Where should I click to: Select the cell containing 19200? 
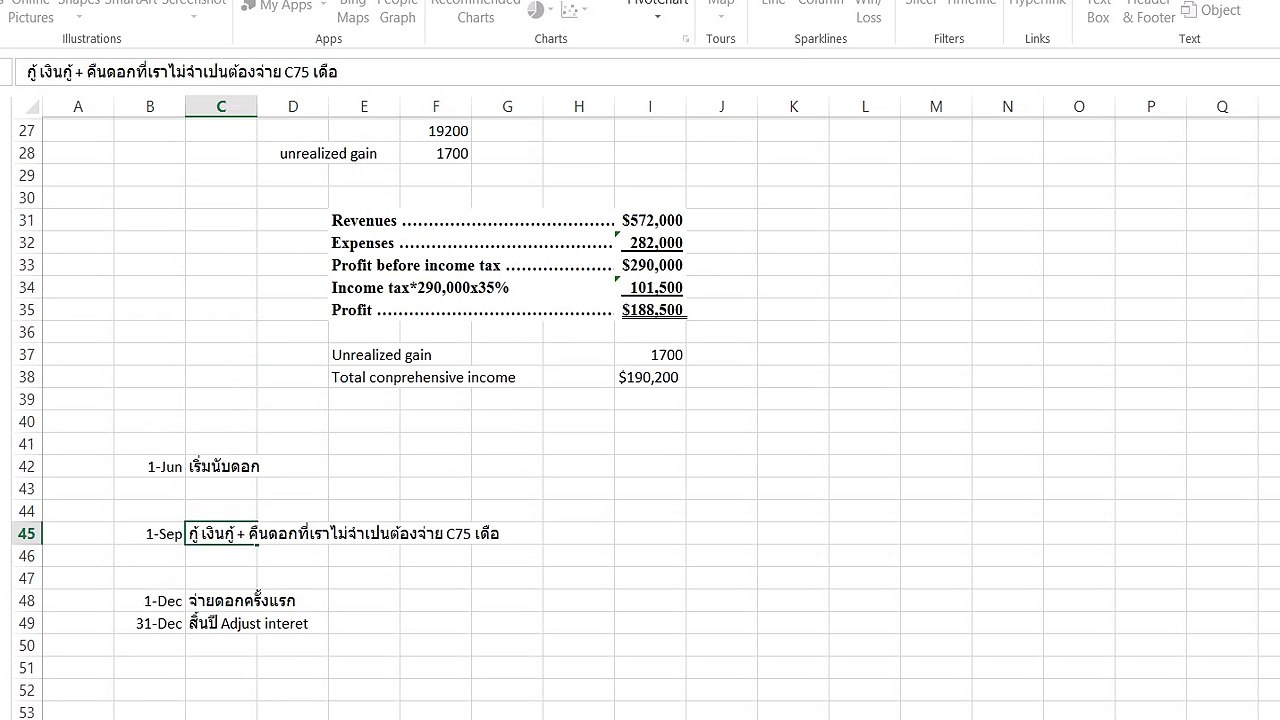[436, 131]
